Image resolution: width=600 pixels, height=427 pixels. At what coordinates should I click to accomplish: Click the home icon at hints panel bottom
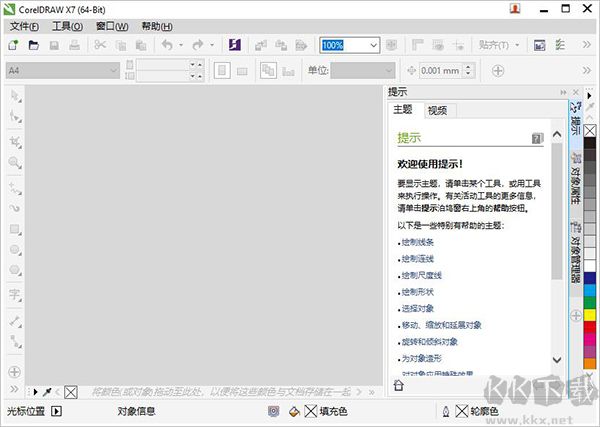398,384
